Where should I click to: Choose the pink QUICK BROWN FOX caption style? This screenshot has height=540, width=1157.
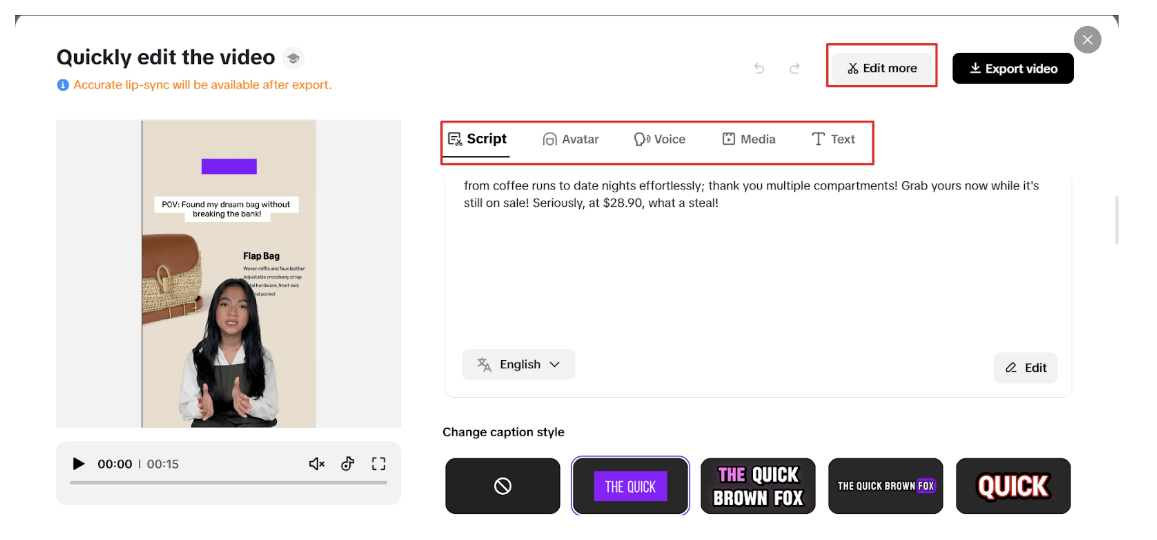coord(758,486)
